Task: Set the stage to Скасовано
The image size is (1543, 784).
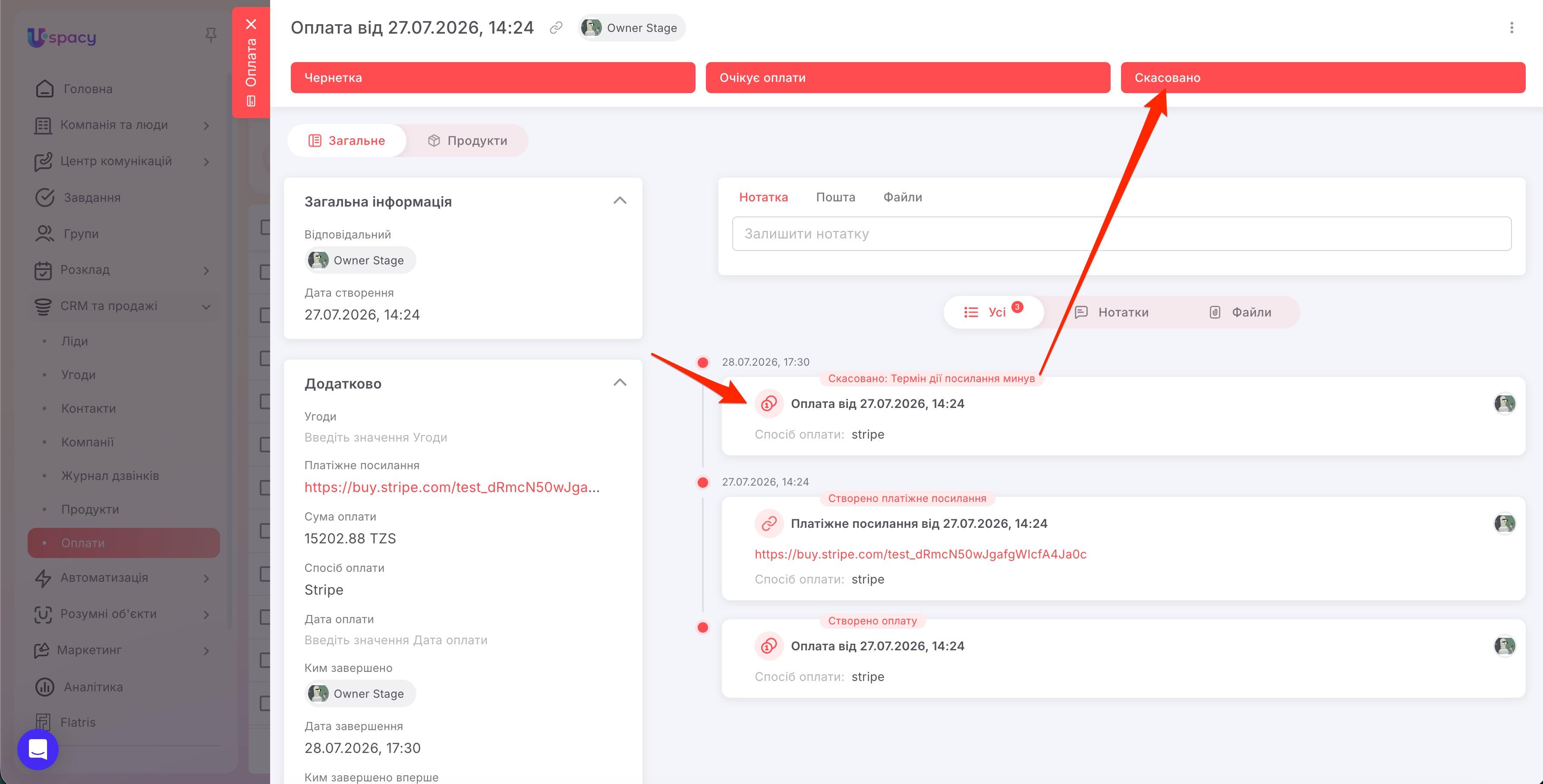Action: click(1323, 78)
